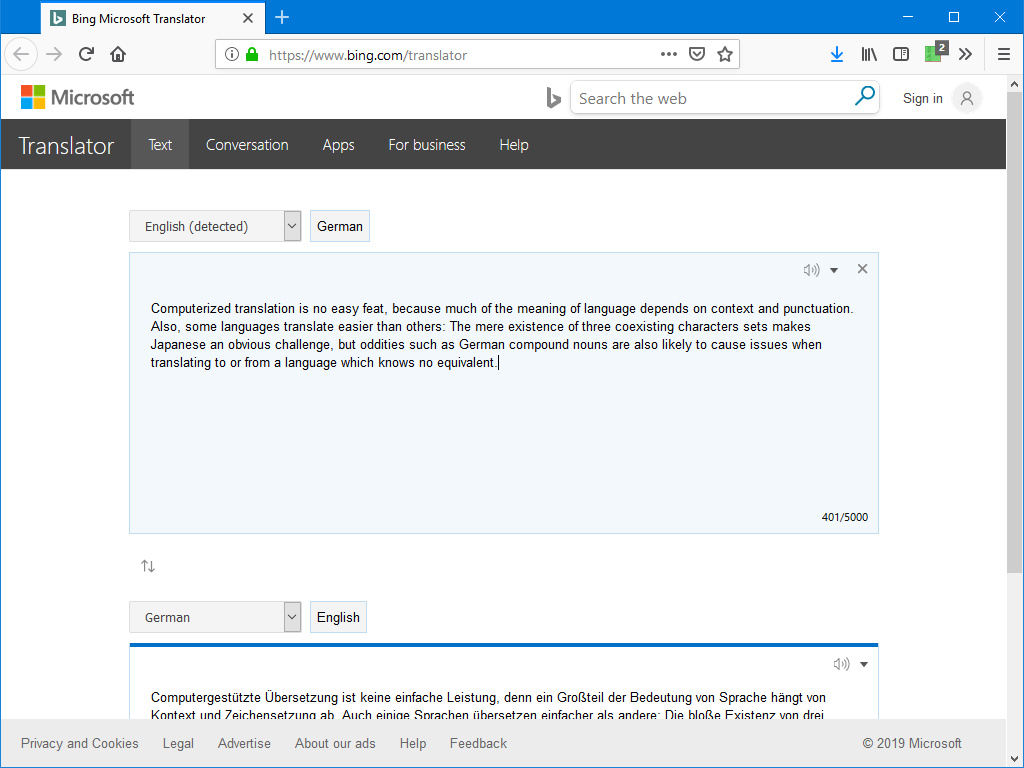Open the German target language dropdown
The image size is (1024, 768).
[x=215, y=617]
